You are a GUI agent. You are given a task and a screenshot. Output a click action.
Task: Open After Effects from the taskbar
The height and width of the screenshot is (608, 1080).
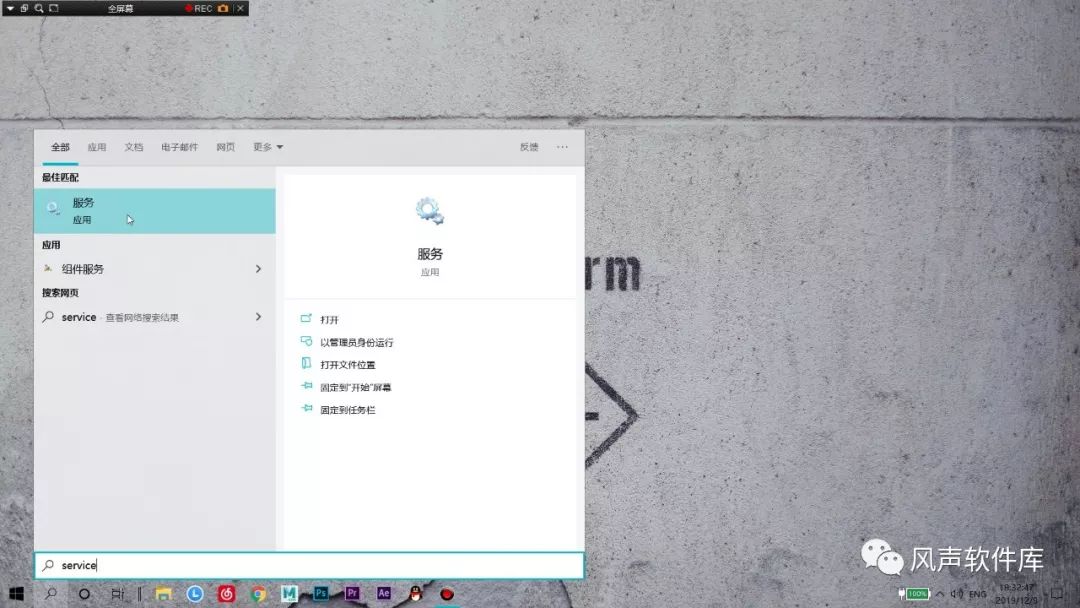[383, 593]
